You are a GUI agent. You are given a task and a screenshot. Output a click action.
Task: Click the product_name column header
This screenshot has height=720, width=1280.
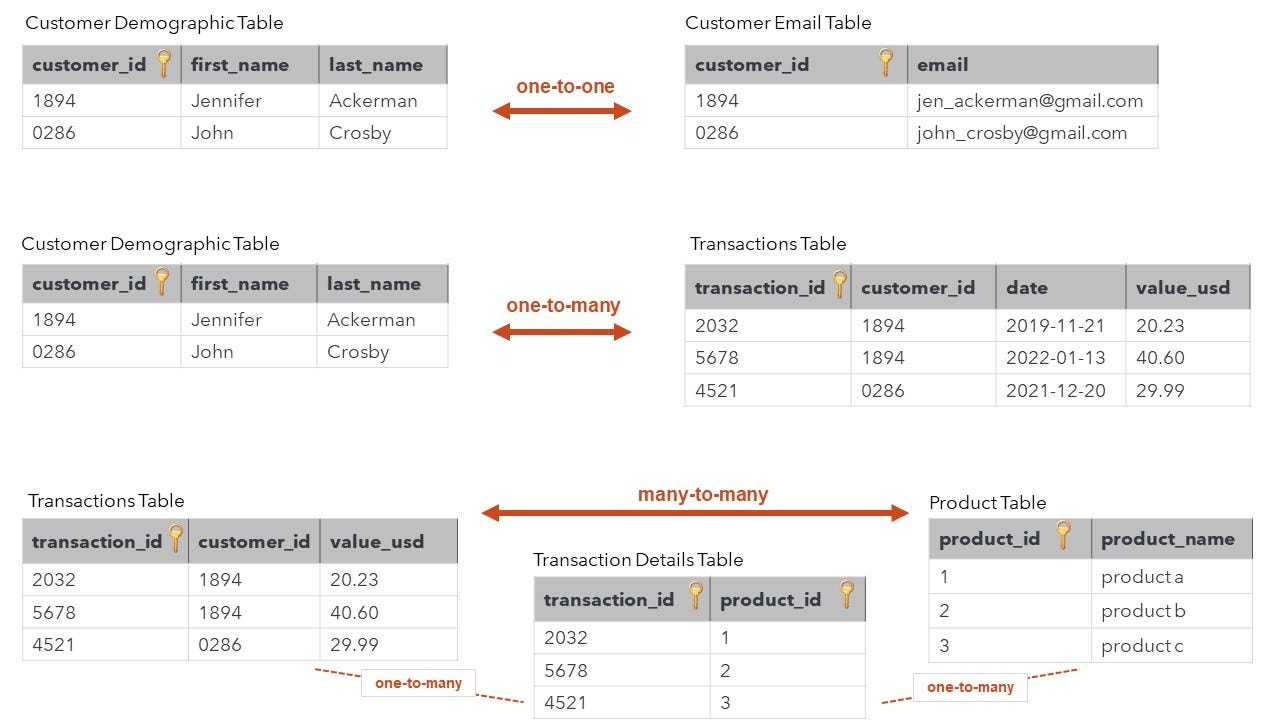pyautogui.click(x=1172, y=539)
